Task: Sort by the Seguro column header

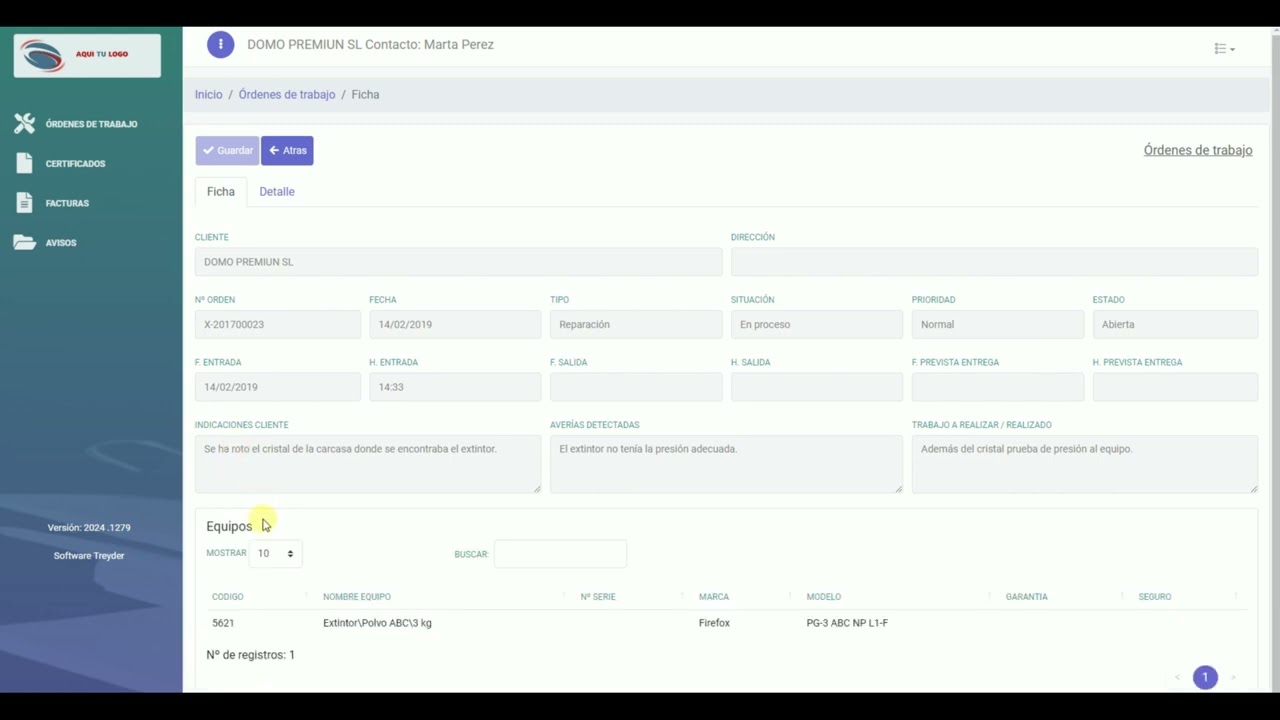Action: [1155, 597]
